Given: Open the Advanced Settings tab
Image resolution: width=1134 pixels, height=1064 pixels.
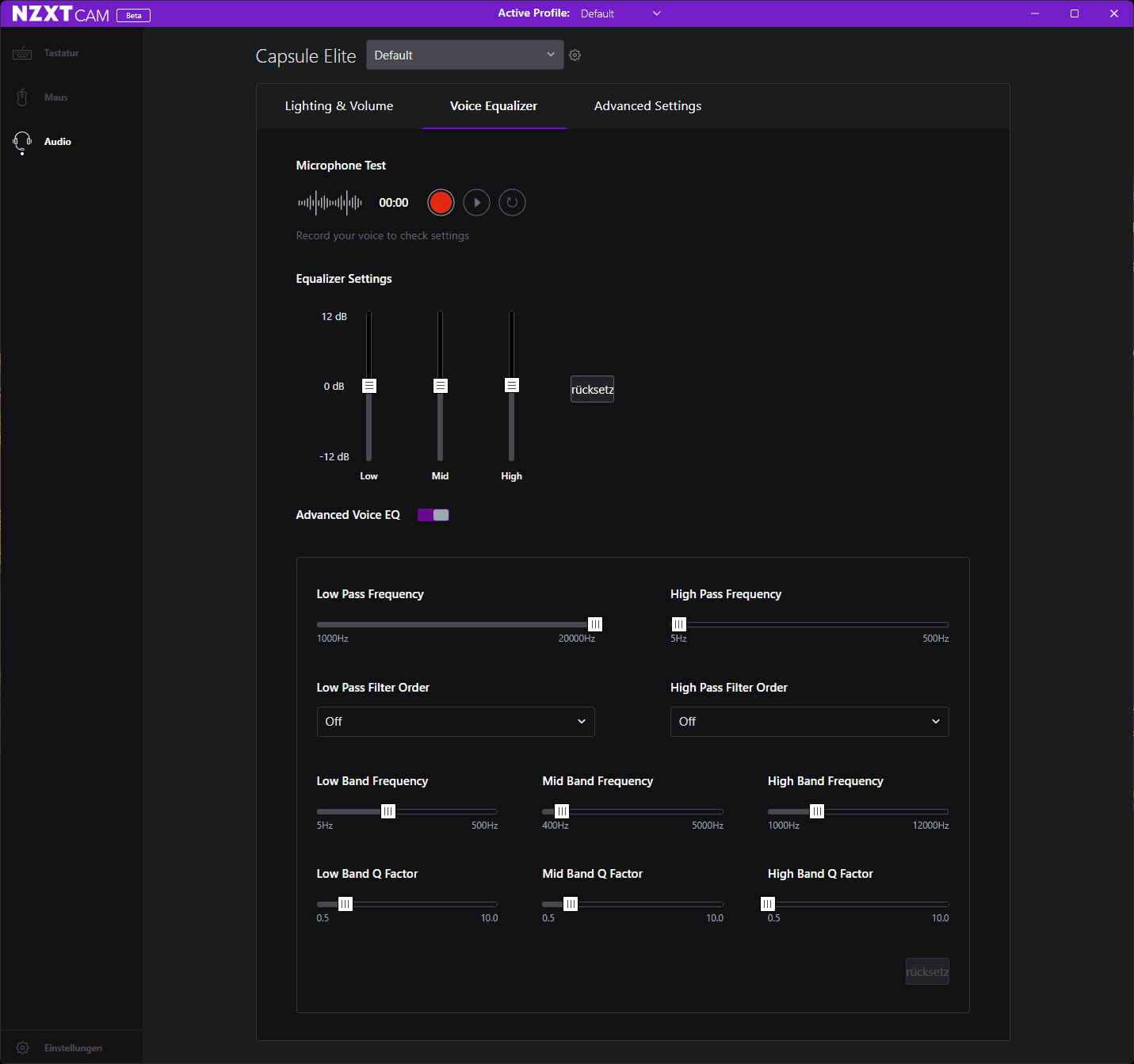Looking at the screenshot, I should (648, 106).
